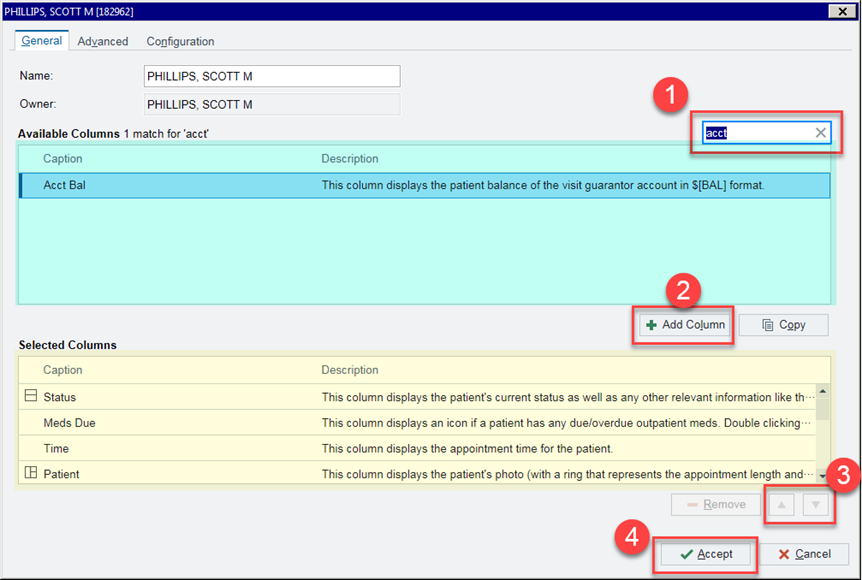Click the Meds Due description text
Viewport: 862px width, 580px height.
click(x=566, y=423)
